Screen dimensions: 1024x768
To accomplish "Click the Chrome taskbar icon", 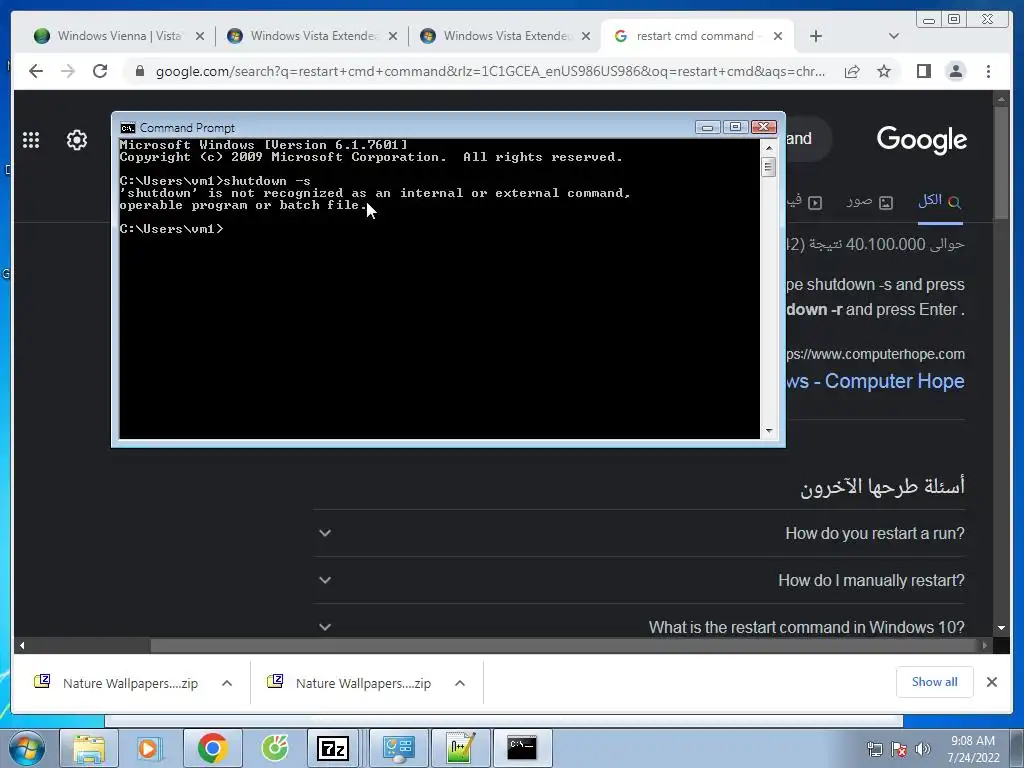I will (212, 748).
